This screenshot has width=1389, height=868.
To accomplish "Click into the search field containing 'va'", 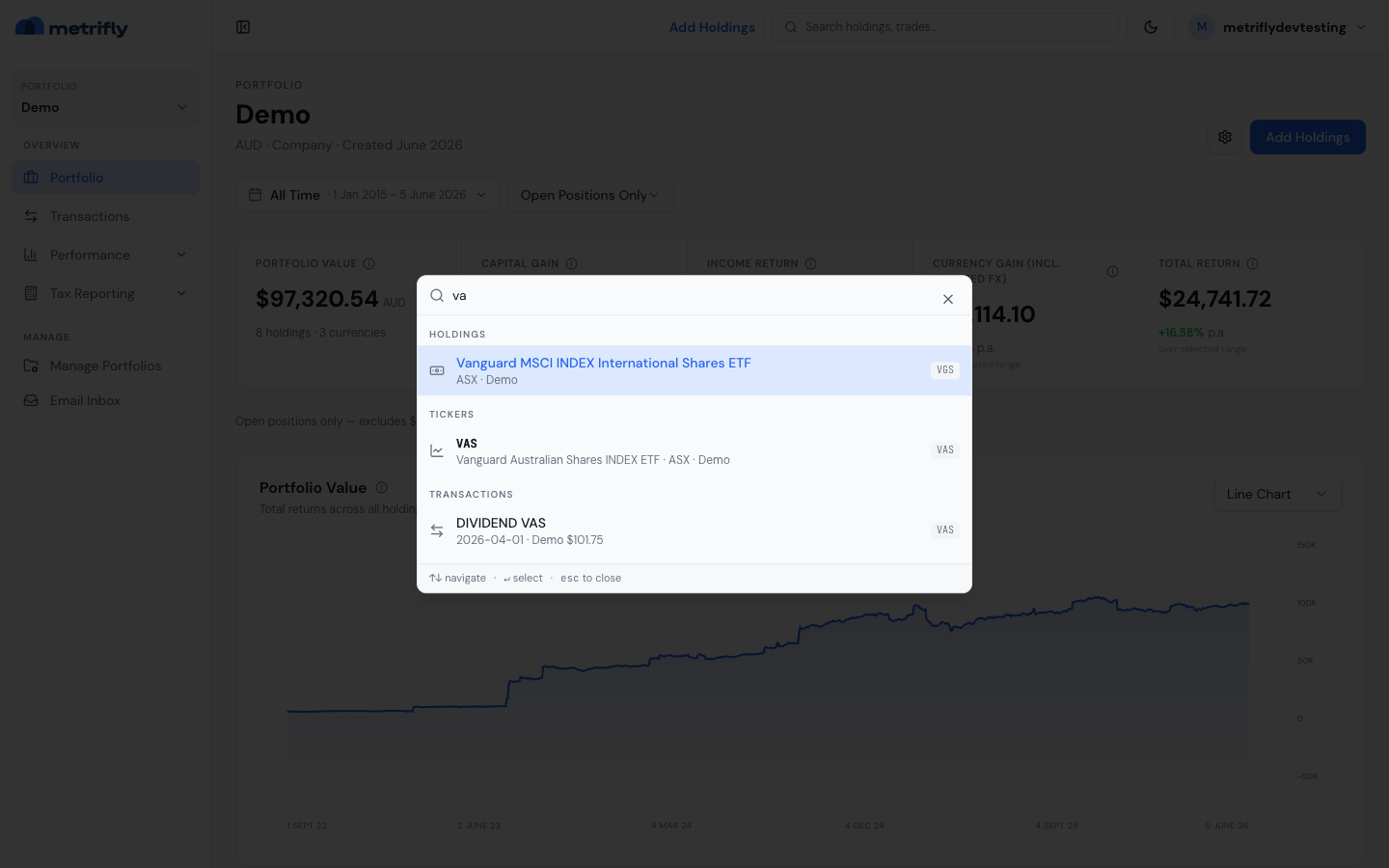I will [690, 296].
